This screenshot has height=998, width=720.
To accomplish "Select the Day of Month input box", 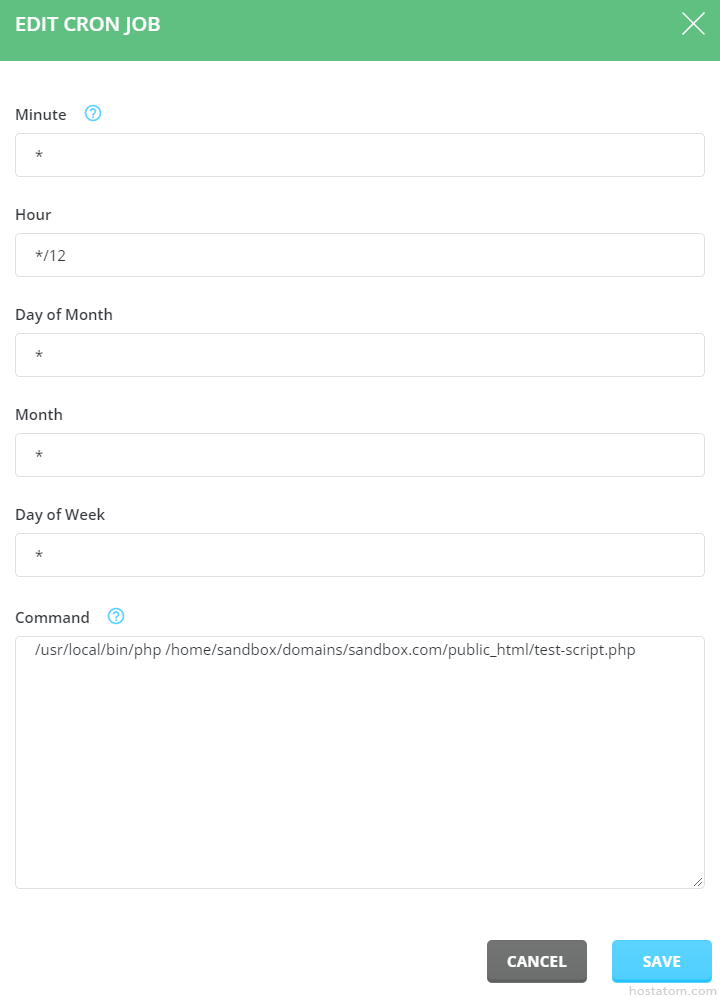I will [360, 355].
